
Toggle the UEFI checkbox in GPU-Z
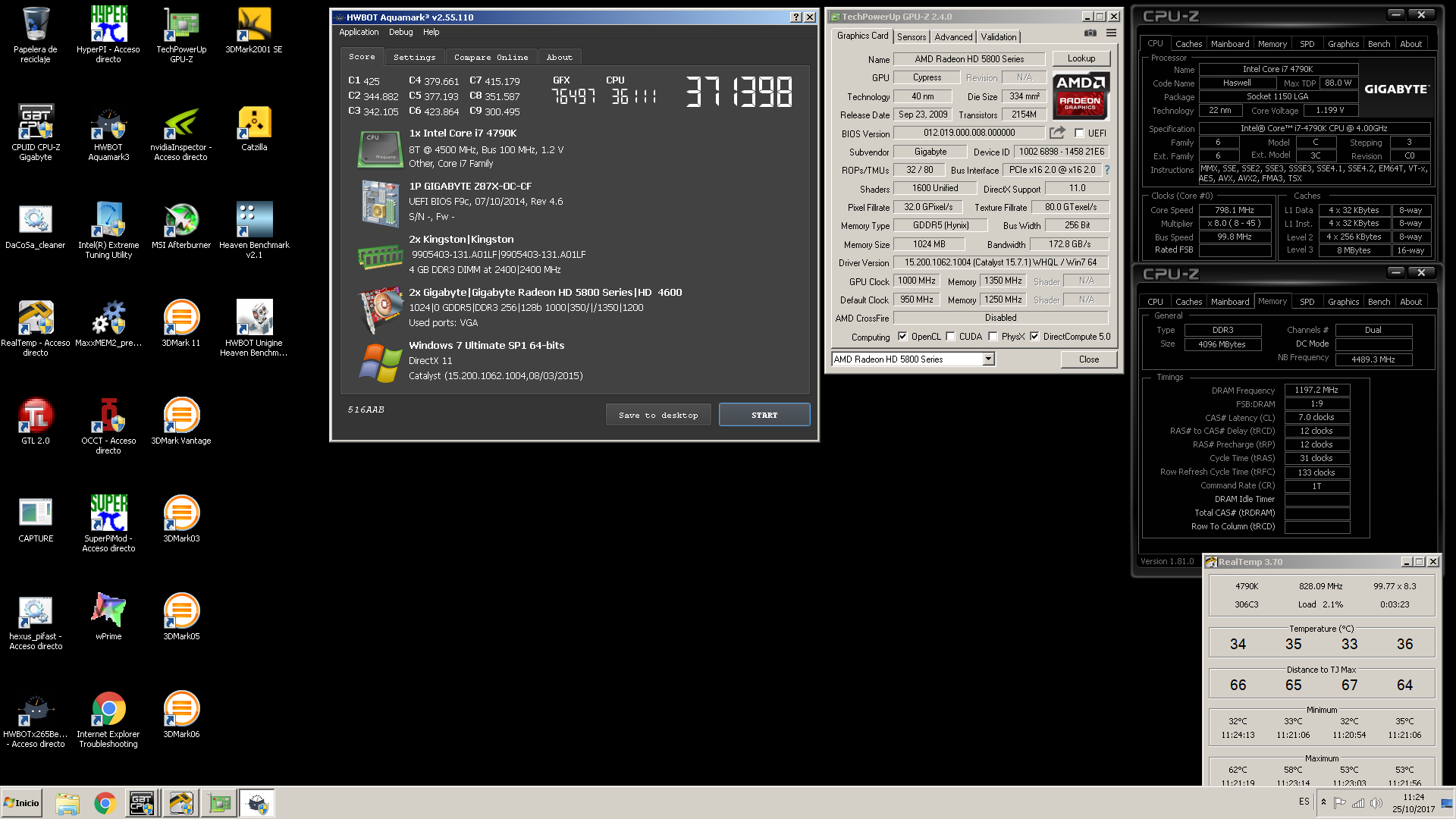point(1079,133)
